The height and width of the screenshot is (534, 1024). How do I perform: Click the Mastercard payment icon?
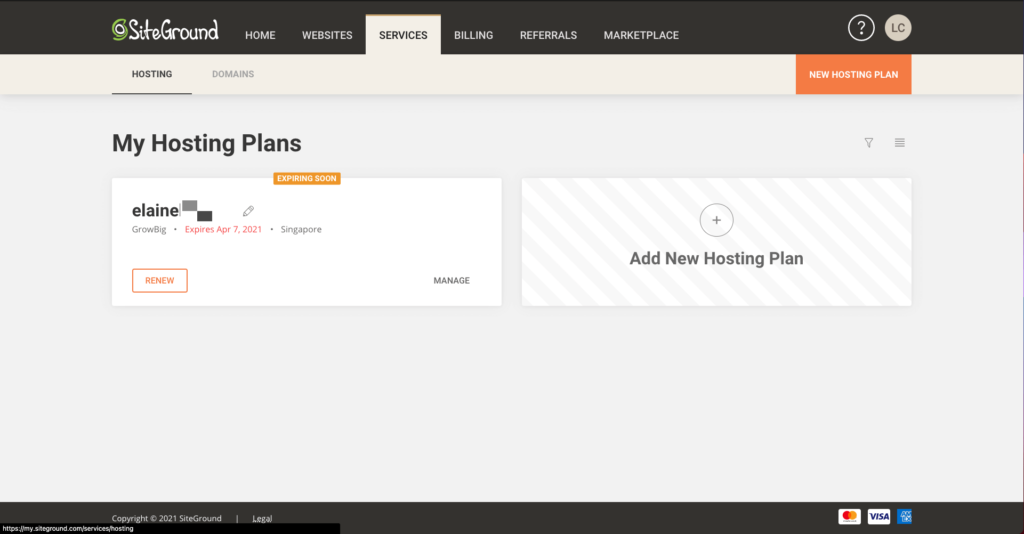pyautogui.click(x=849, y=516)
